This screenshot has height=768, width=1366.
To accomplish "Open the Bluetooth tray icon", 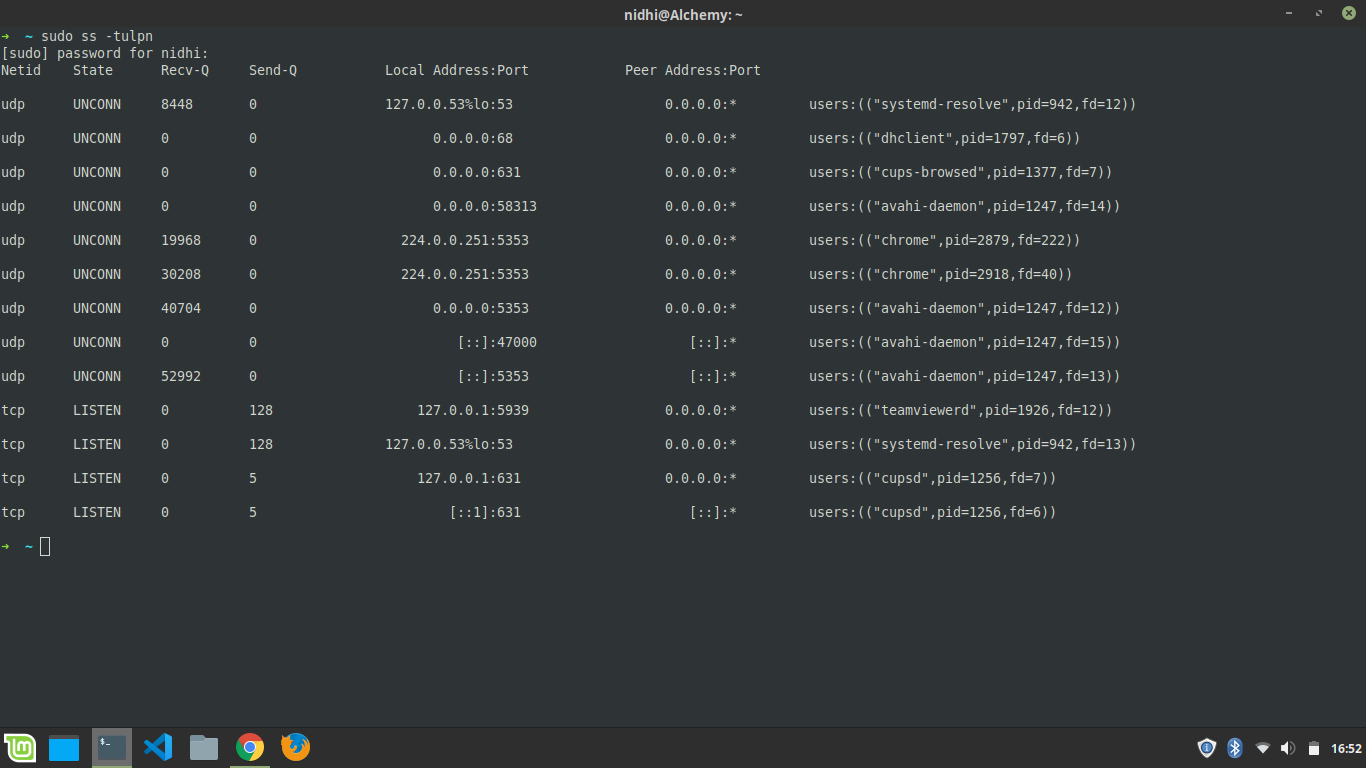I will 1234,748.
